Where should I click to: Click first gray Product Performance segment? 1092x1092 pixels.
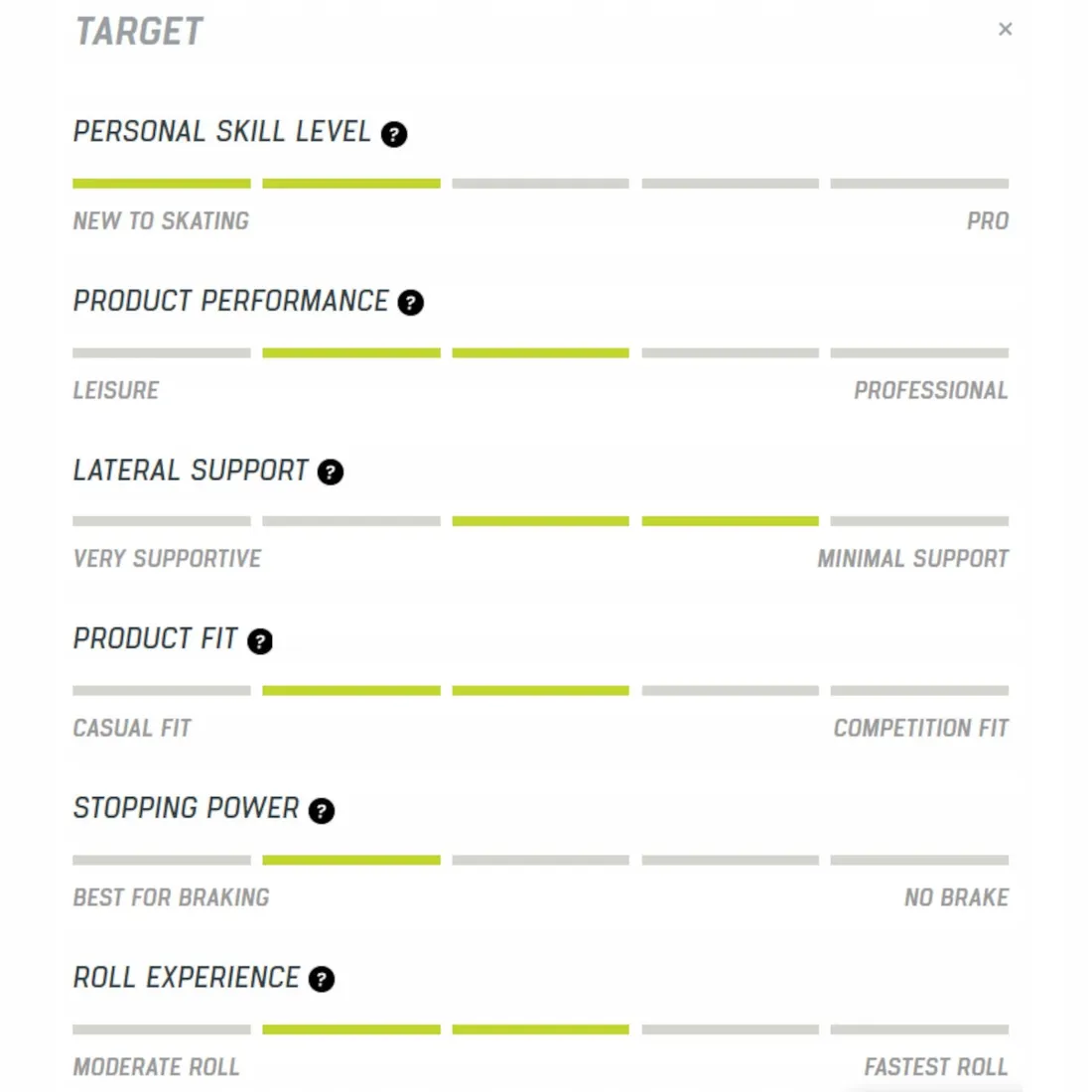pos(162,352)
